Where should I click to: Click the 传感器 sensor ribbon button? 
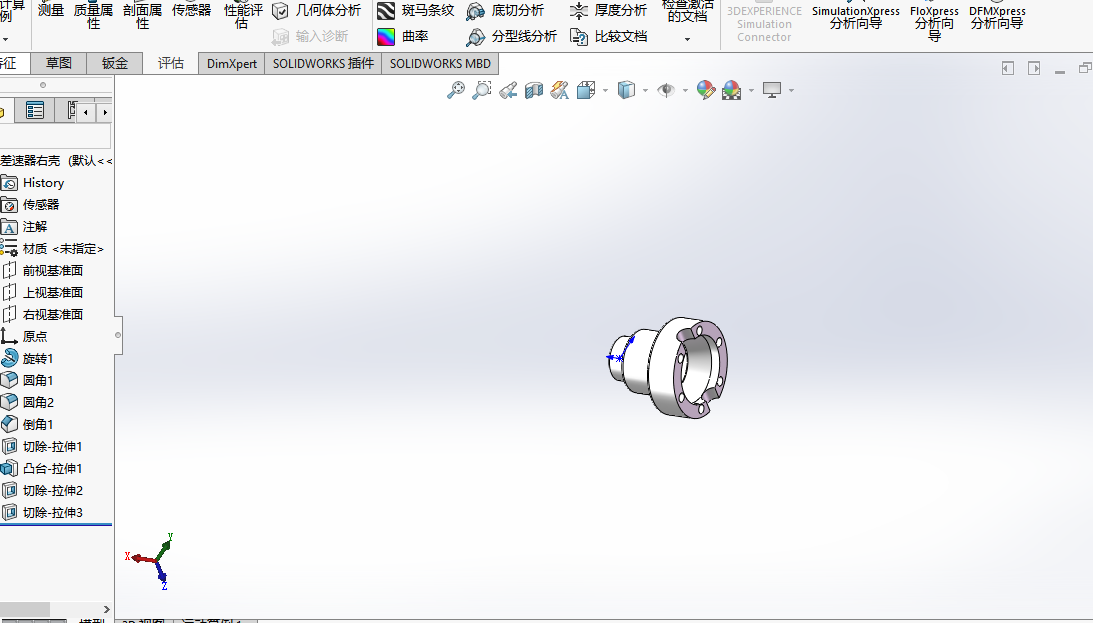click(192, 10)
